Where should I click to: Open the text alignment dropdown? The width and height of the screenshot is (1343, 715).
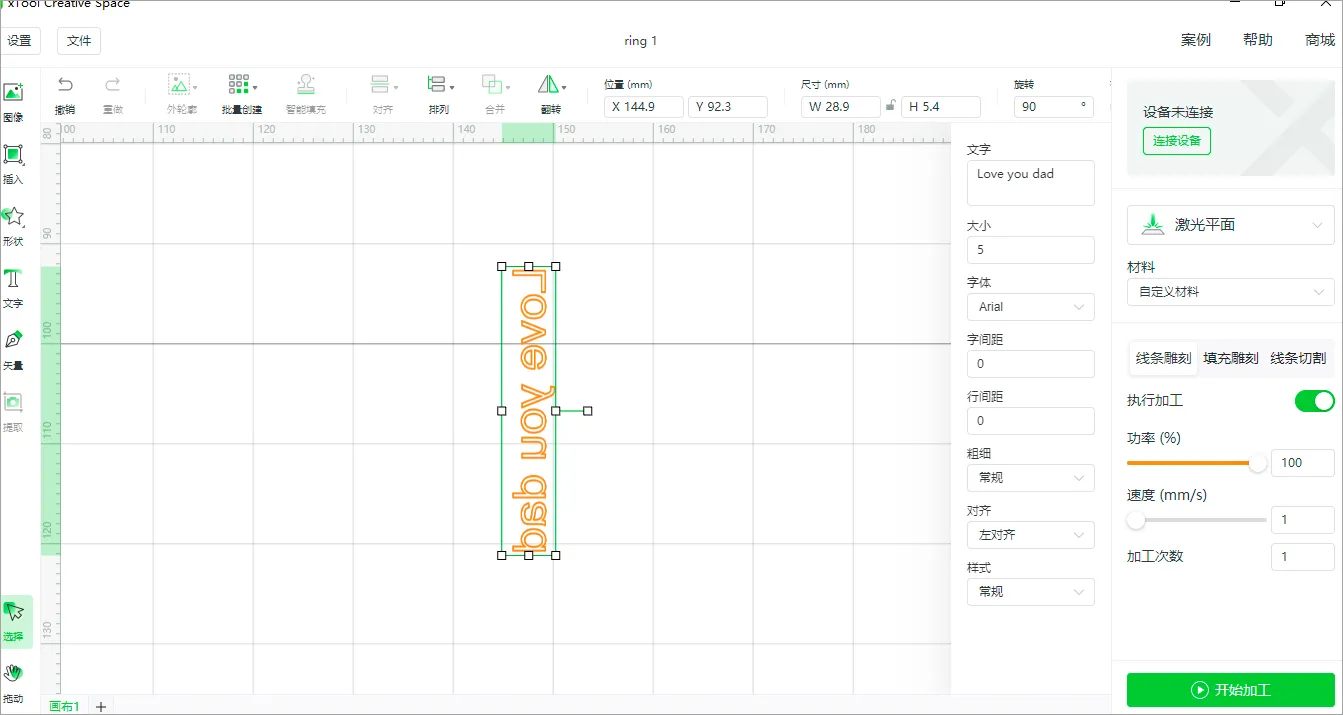coord(1030,535)
